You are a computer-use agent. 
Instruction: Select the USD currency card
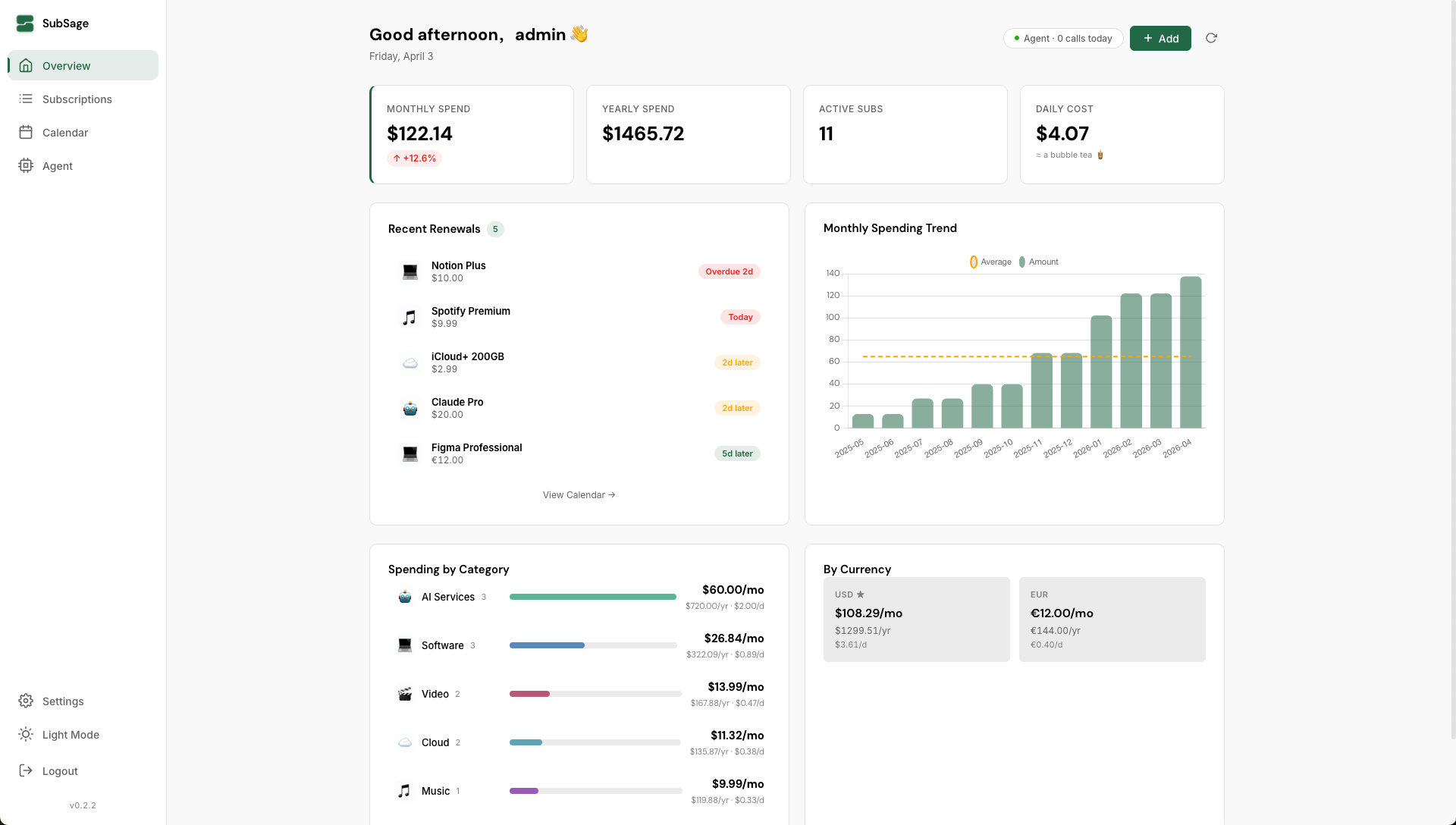pyautogui.click(x=916, y=619)
